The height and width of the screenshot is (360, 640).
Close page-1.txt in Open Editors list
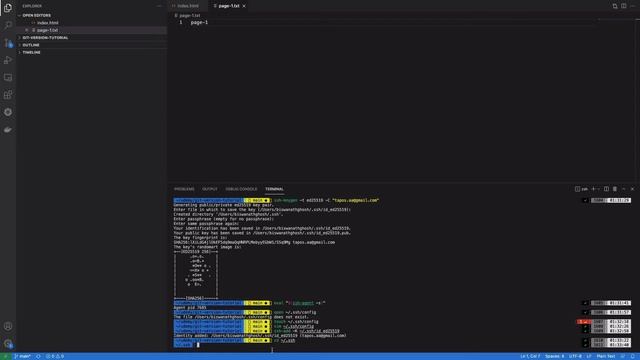tap(27, 30)
